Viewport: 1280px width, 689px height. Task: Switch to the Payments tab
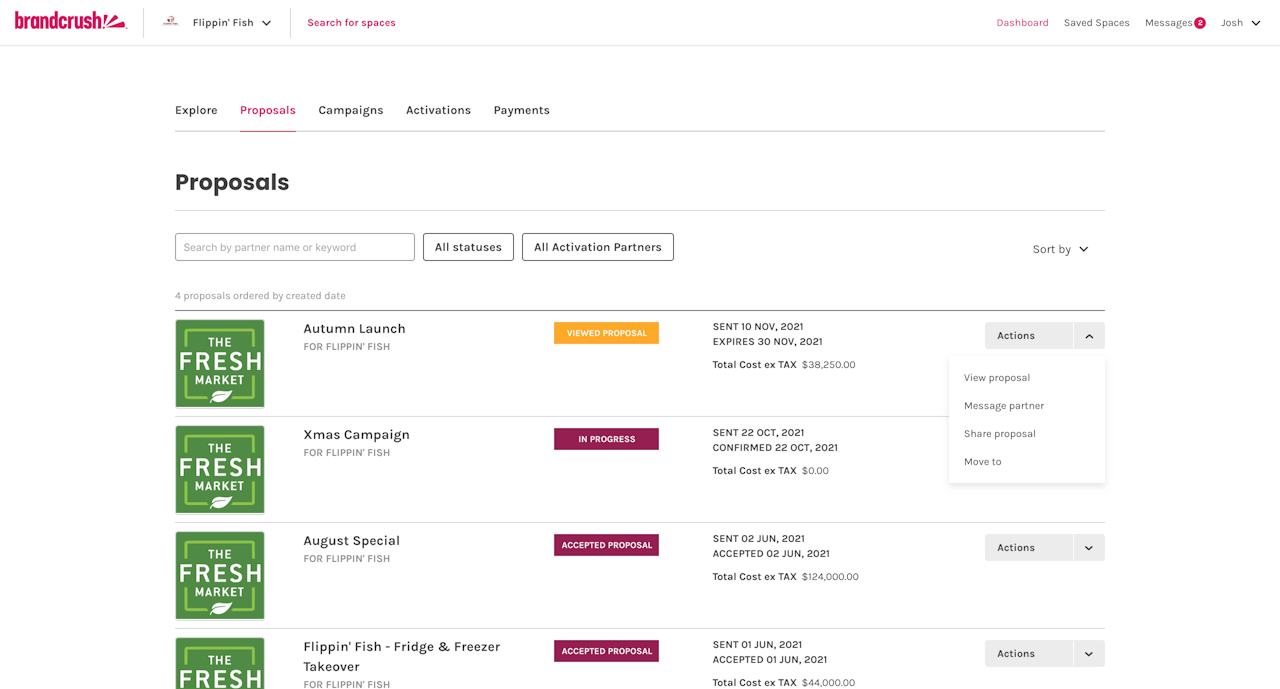pyautogui.click(x=521, y=110)
